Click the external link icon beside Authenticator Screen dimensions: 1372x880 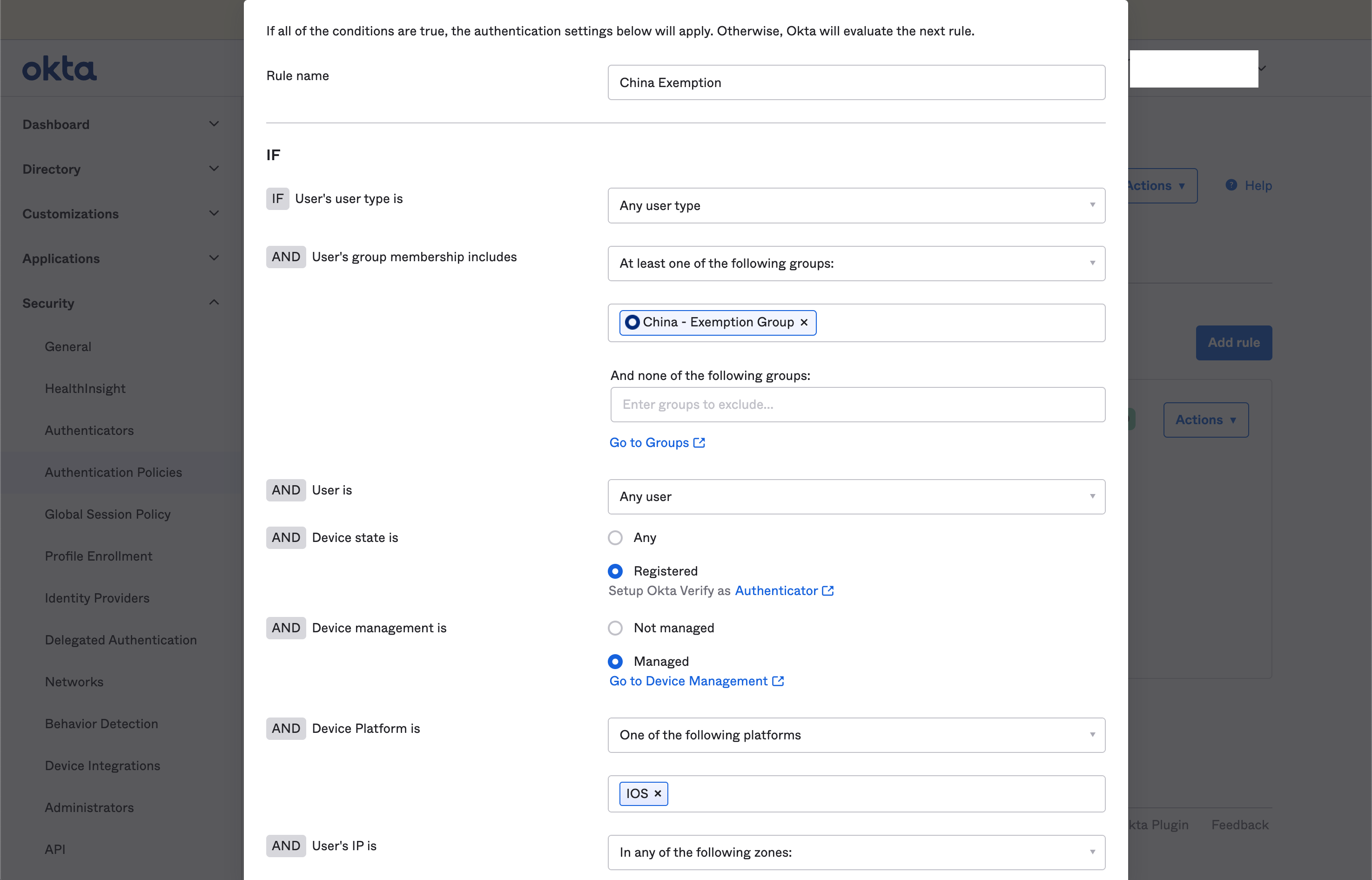[x=827, y=591]
